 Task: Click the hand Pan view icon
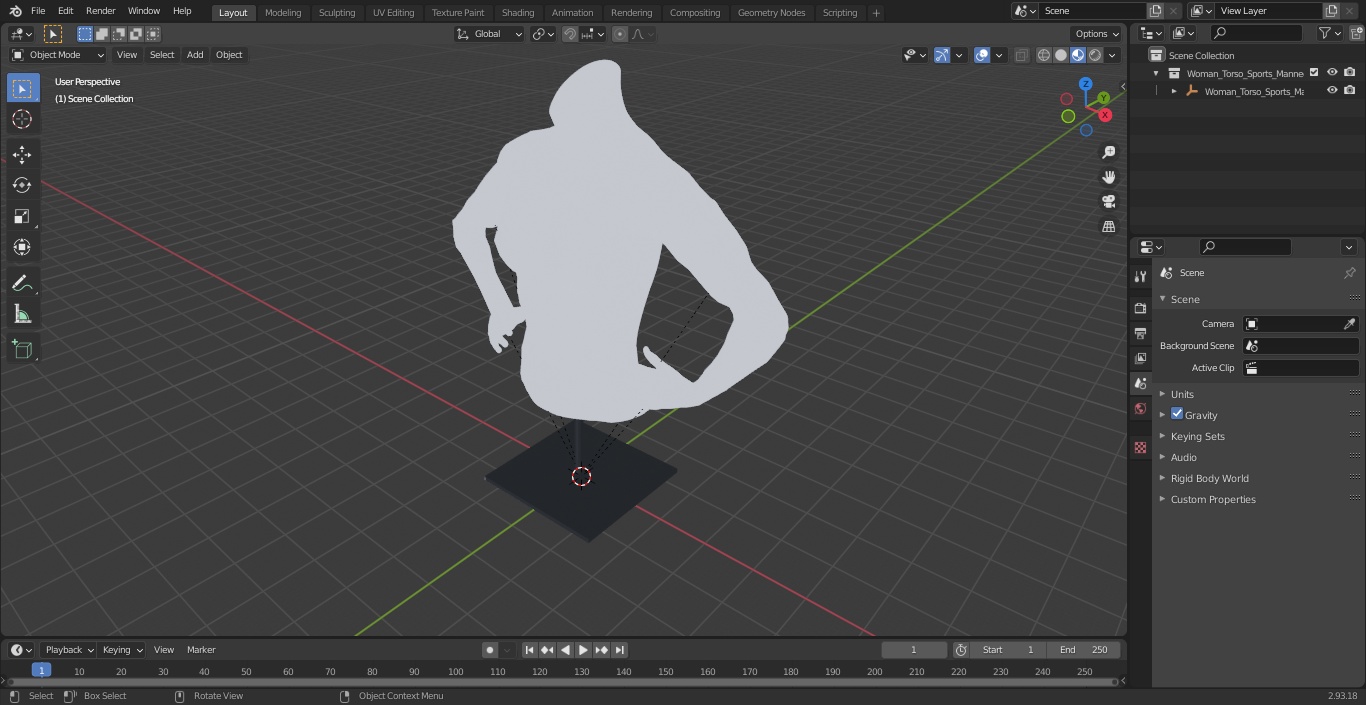coord(1108,177)
